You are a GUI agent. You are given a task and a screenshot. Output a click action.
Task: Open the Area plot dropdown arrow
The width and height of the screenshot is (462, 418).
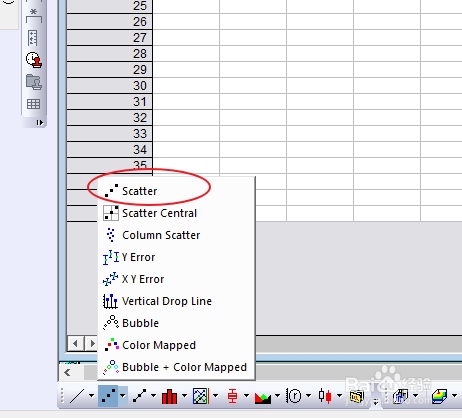tap(277, 396)
